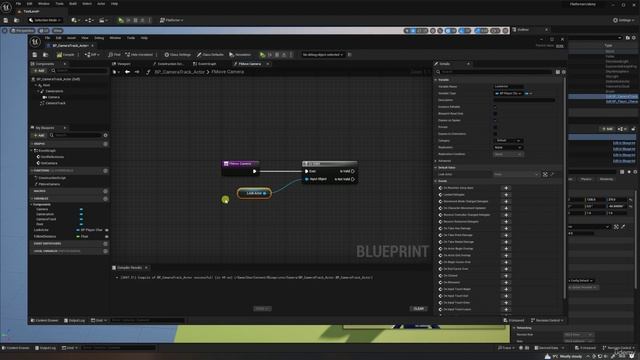
Task: Collapse the EventGraph entry in My Blueprint
Action: click(x=32, y=151)
